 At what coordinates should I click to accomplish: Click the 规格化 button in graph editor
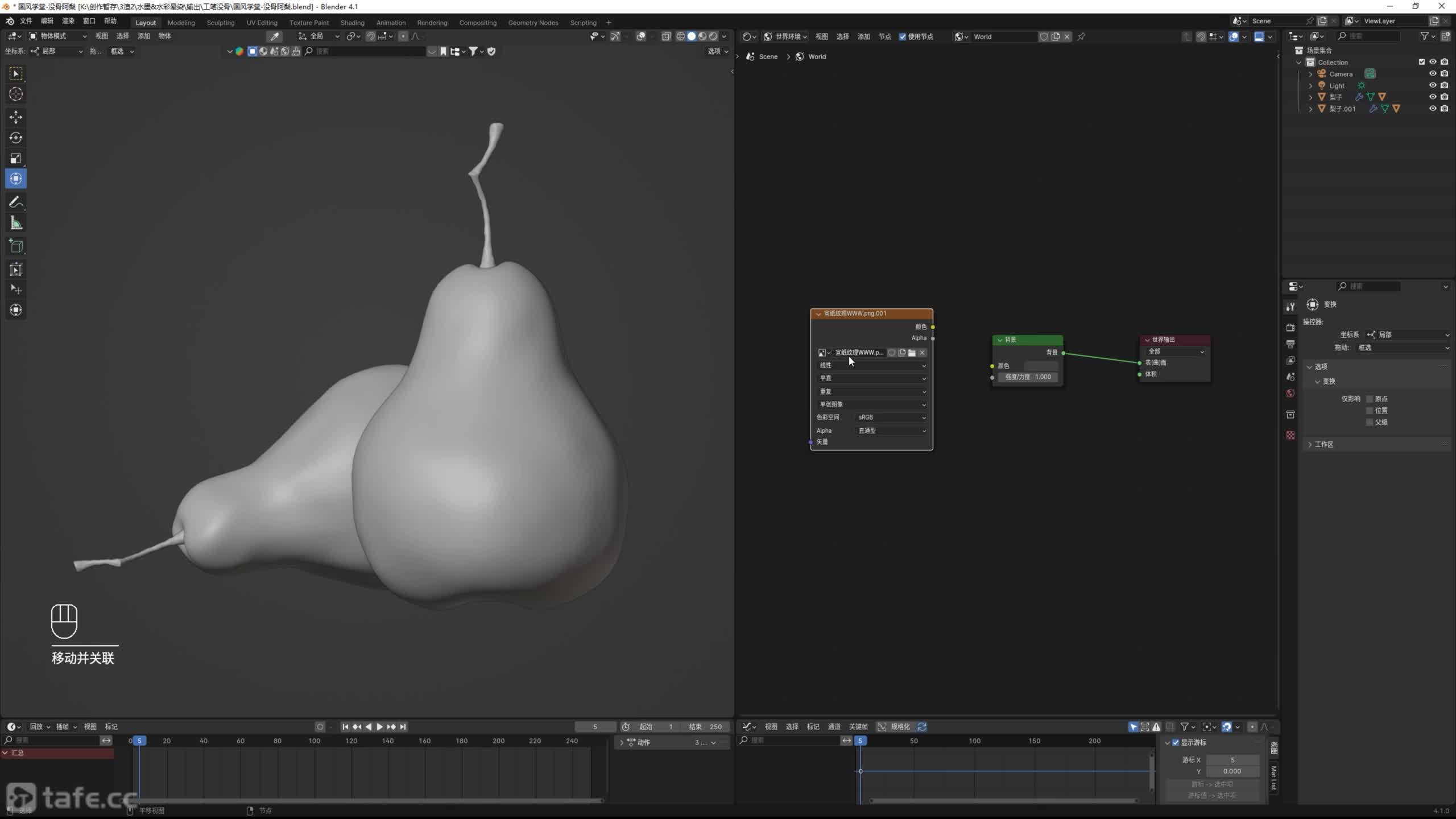(895, 726)
